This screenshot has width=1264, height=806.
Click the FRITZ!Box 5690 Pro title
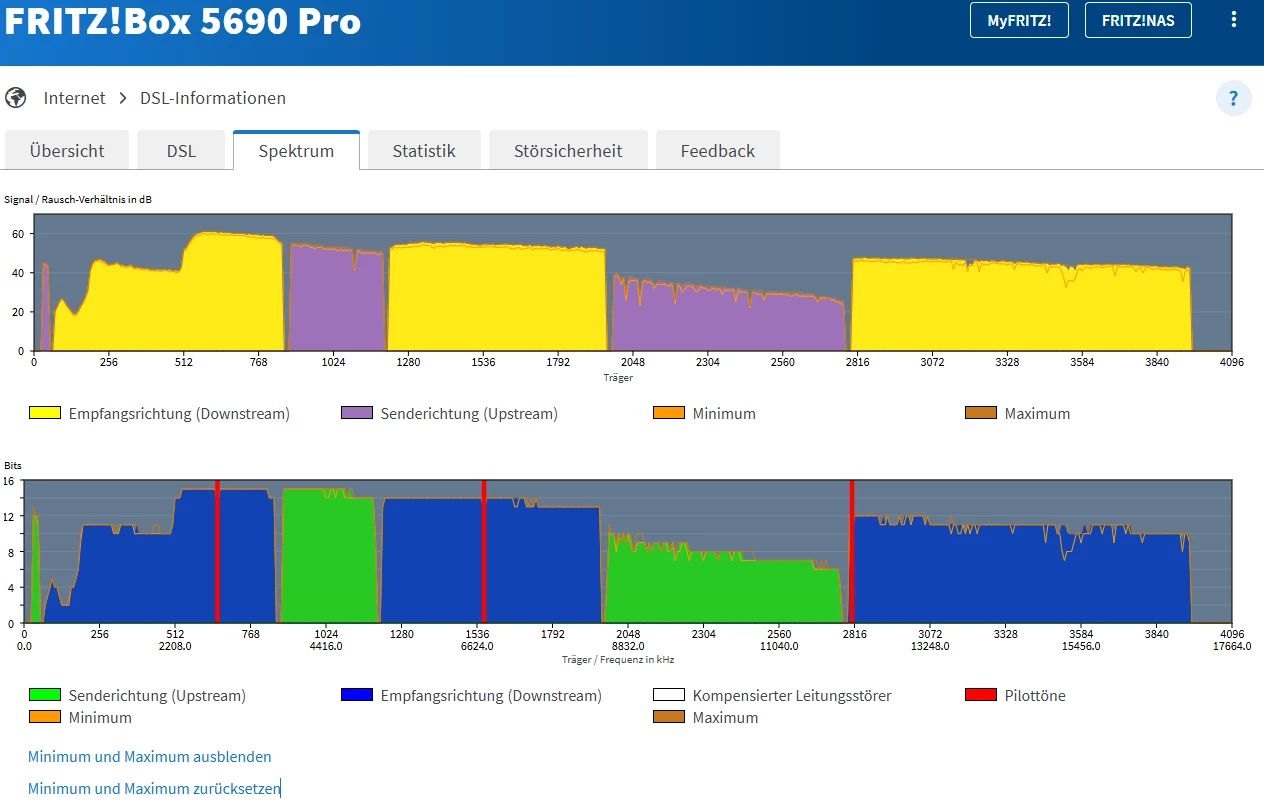coord(182,22)
